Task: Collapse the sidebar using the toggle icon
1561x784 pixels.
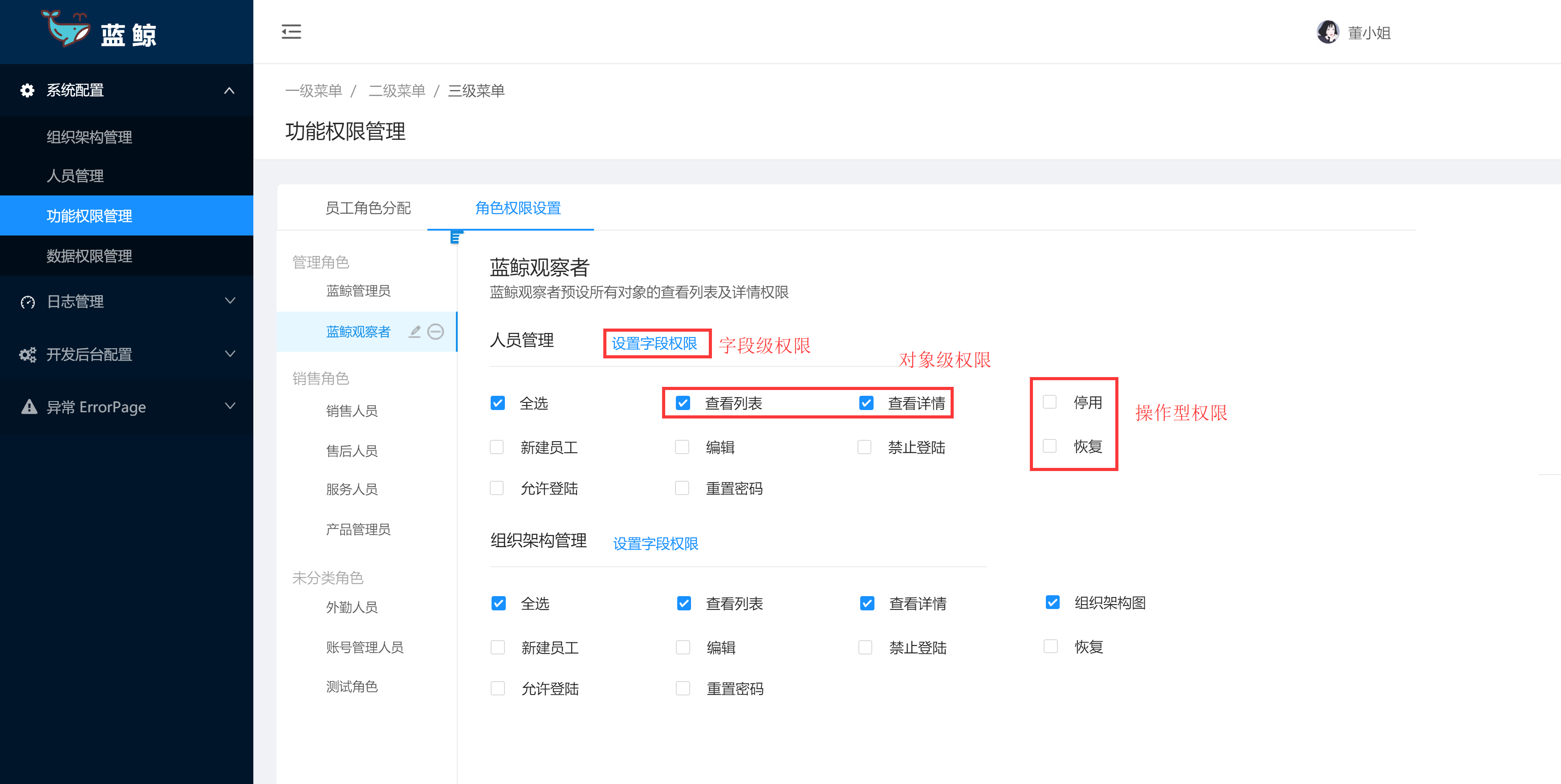Action: pyautogui.click(x=291, y=32)
